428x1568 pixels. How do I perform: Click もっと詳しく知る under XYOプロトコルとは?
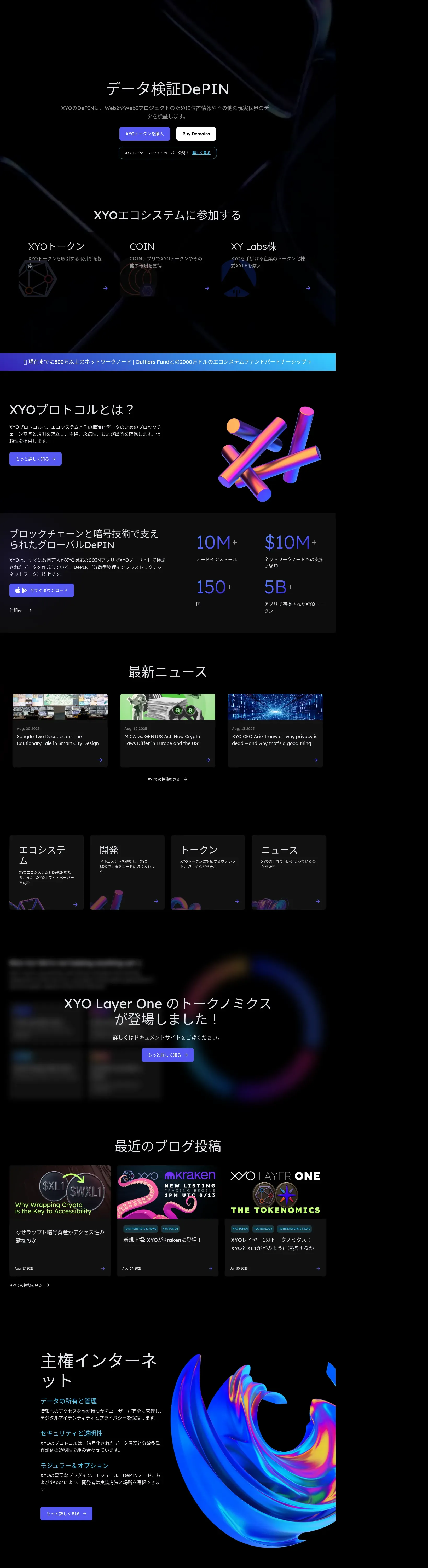click(x=35, y=459)
